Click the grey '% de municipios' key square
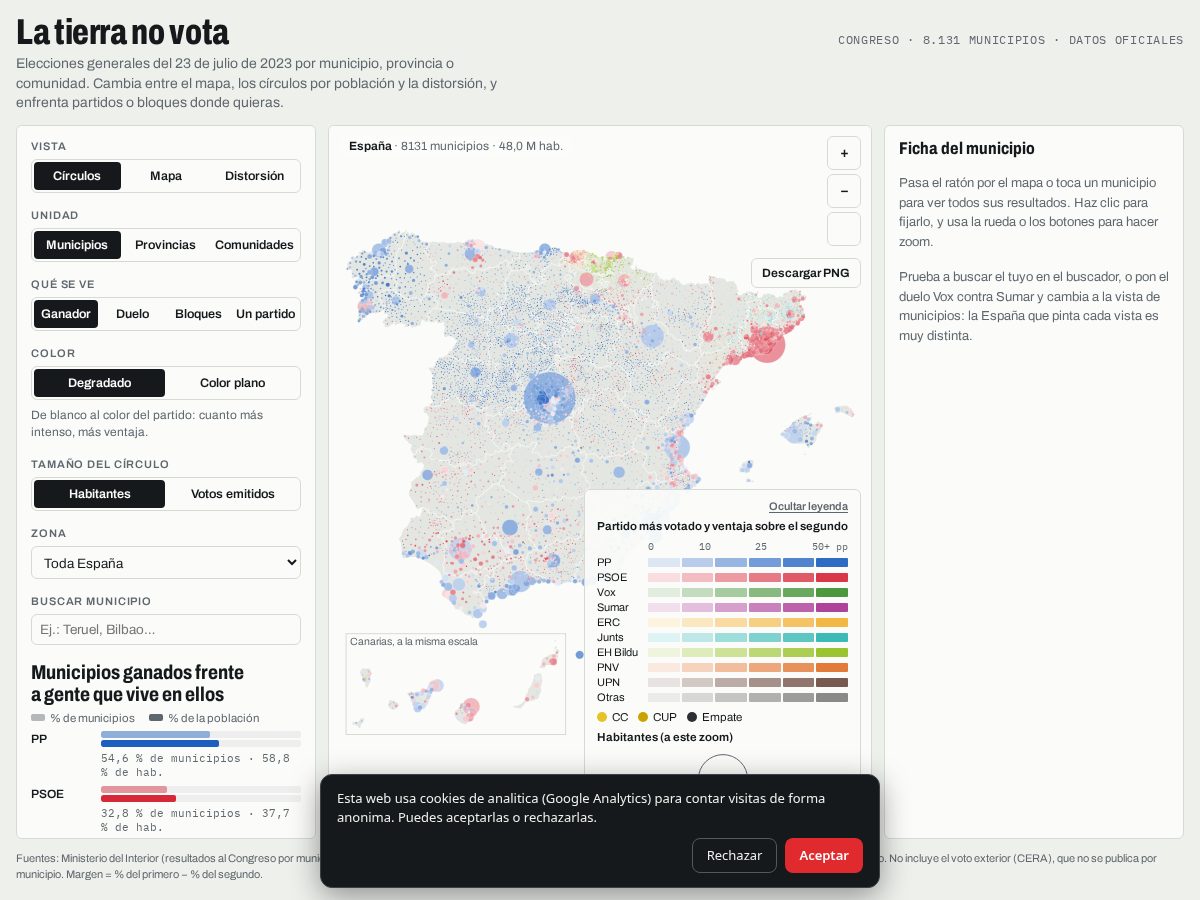Viewport: 1200px width, 900px height. [38, 718]
